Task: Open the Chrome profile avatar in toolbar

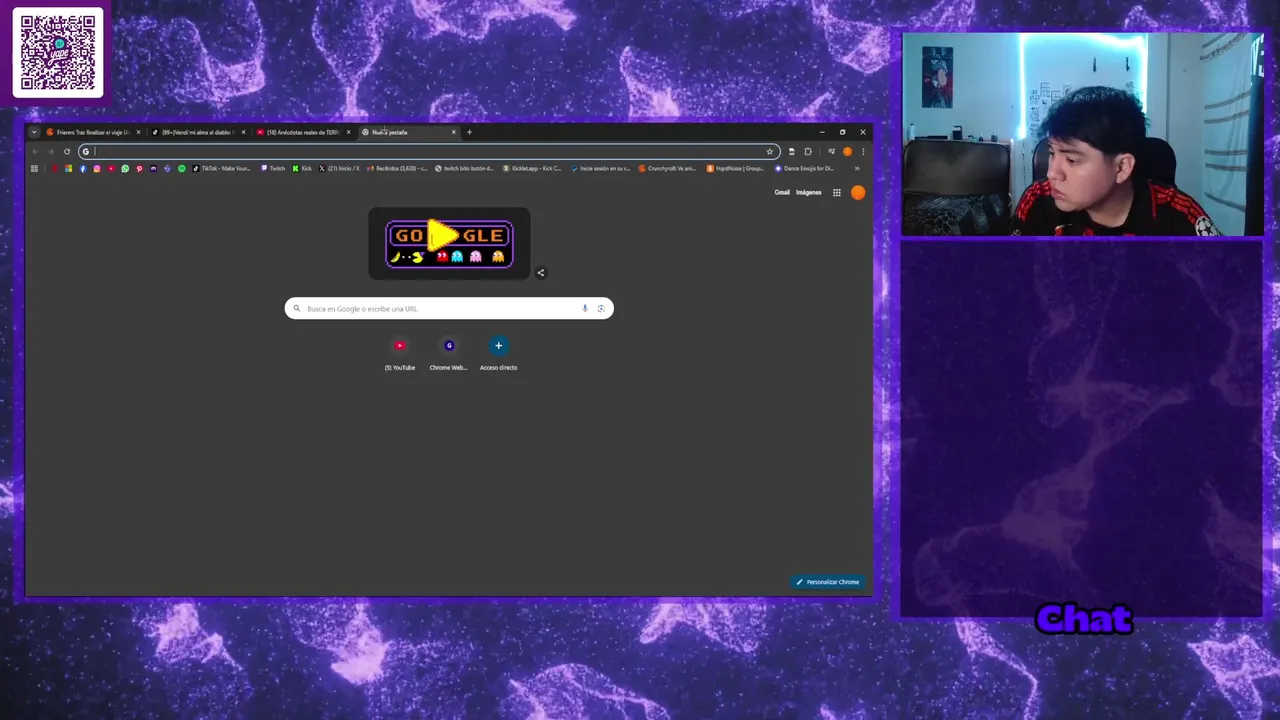Action: point(847,152)
